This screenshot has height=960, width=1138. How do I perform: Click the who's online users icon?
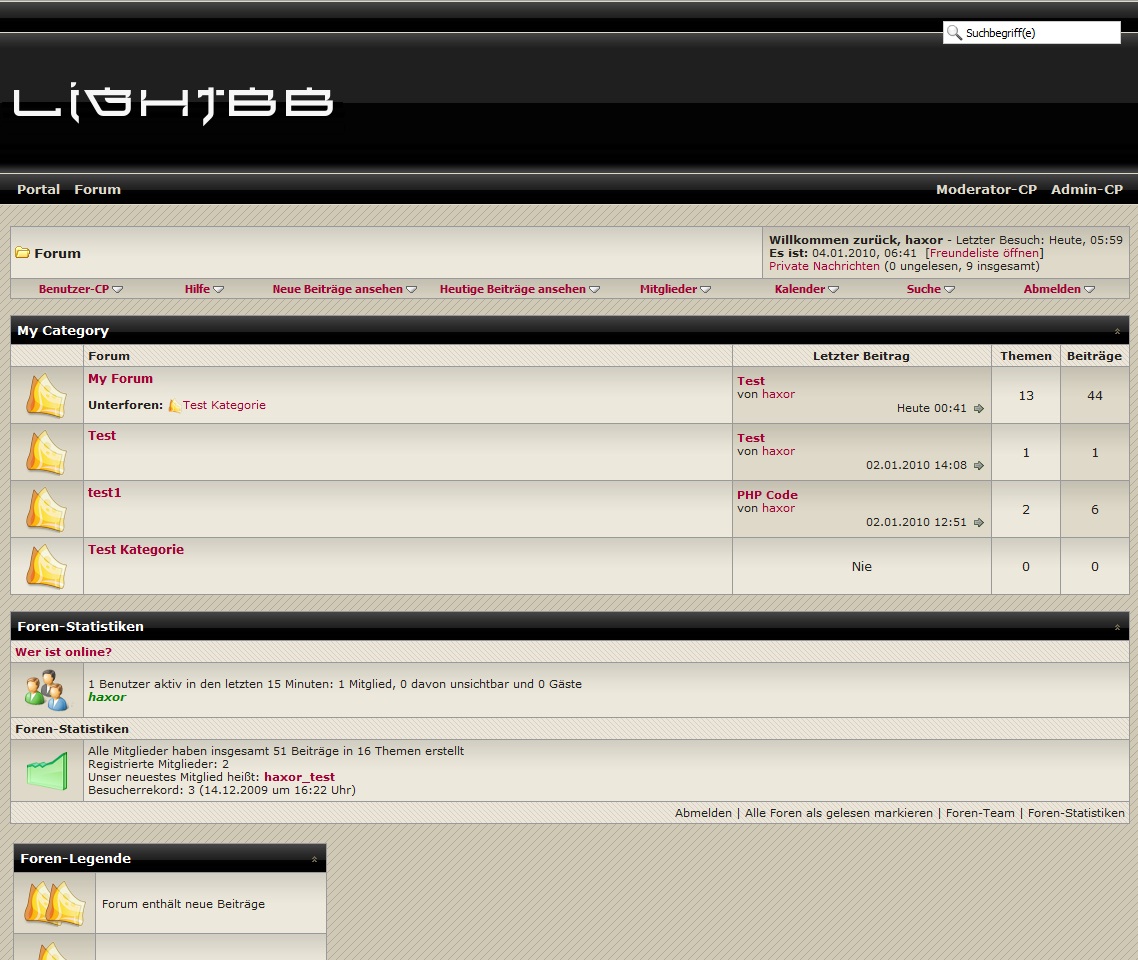click(46, 690)
